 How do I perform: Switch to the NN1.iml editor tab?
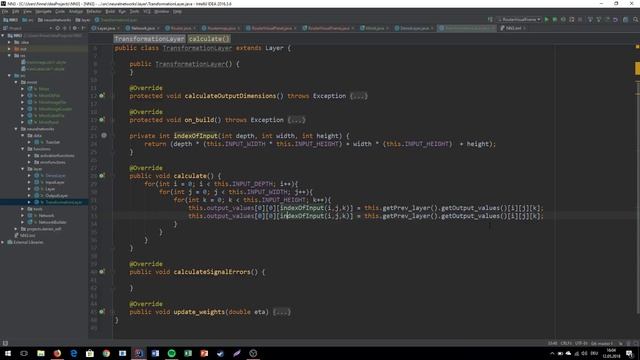[513, 28]
